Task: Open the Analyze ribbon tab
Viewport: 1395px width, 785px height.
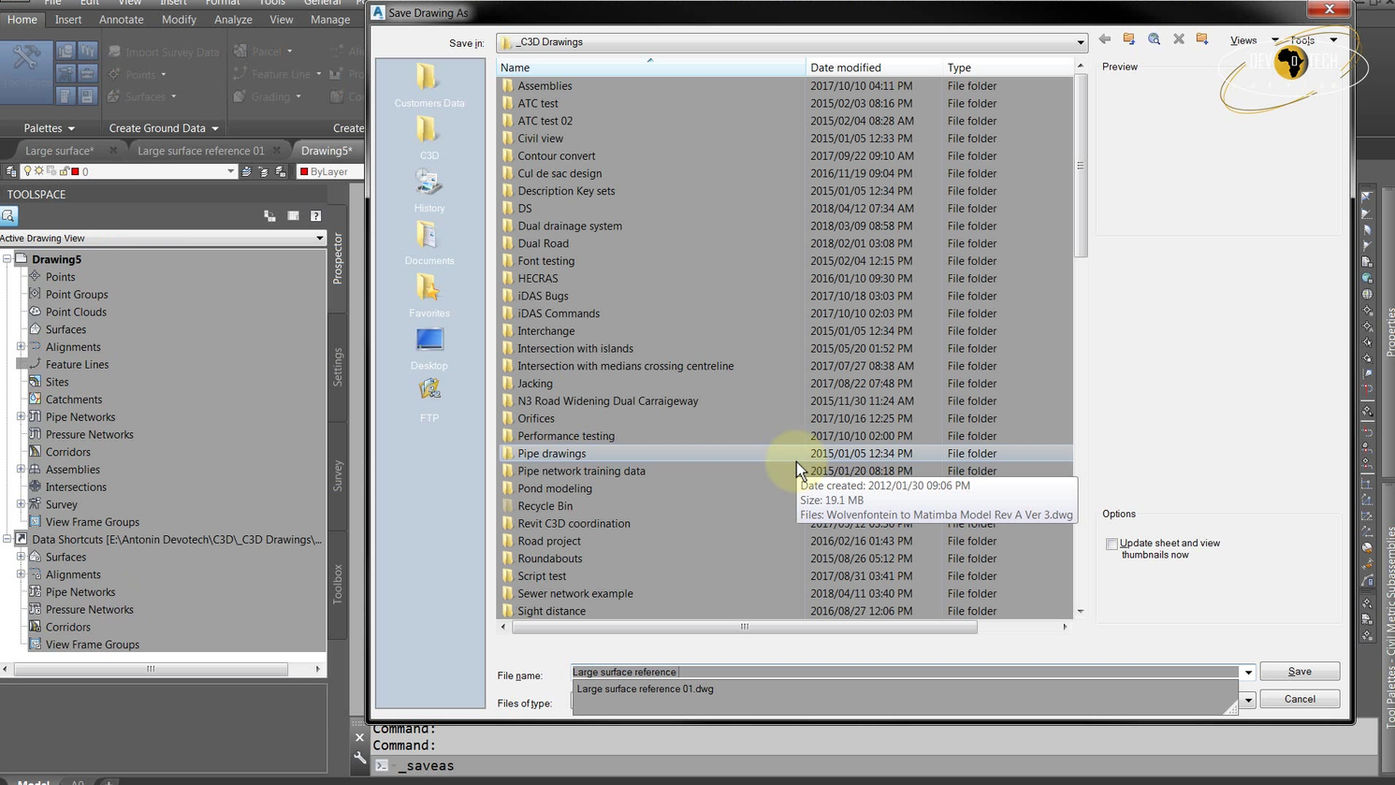Action: 233,19
